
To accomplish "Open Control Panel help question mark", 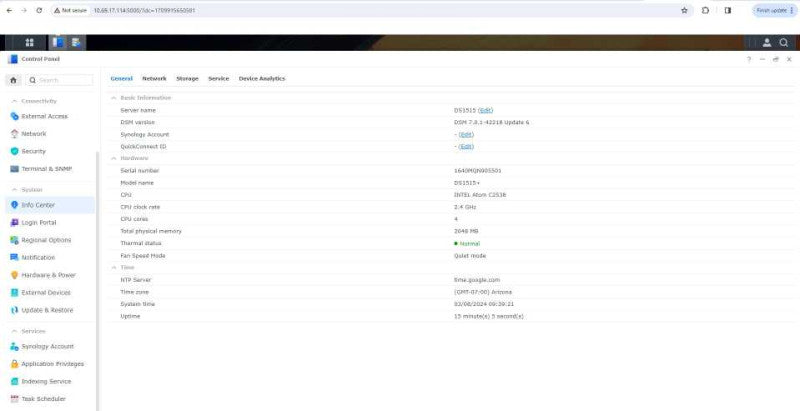I will [x=749, y=59].
